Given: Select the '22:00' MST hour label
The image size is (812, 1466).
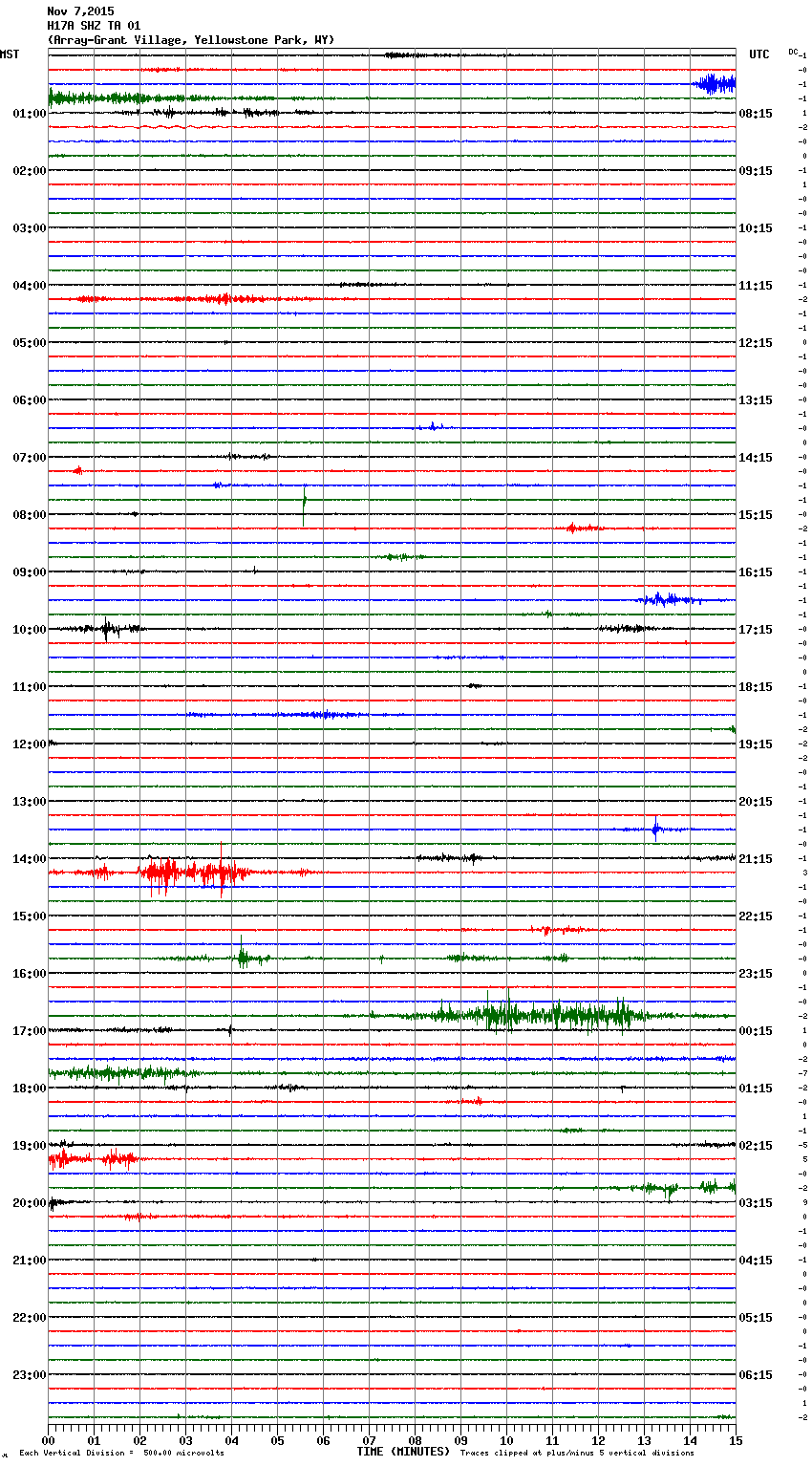Looking at the screenshot, I should click(x=30, y=1318).
